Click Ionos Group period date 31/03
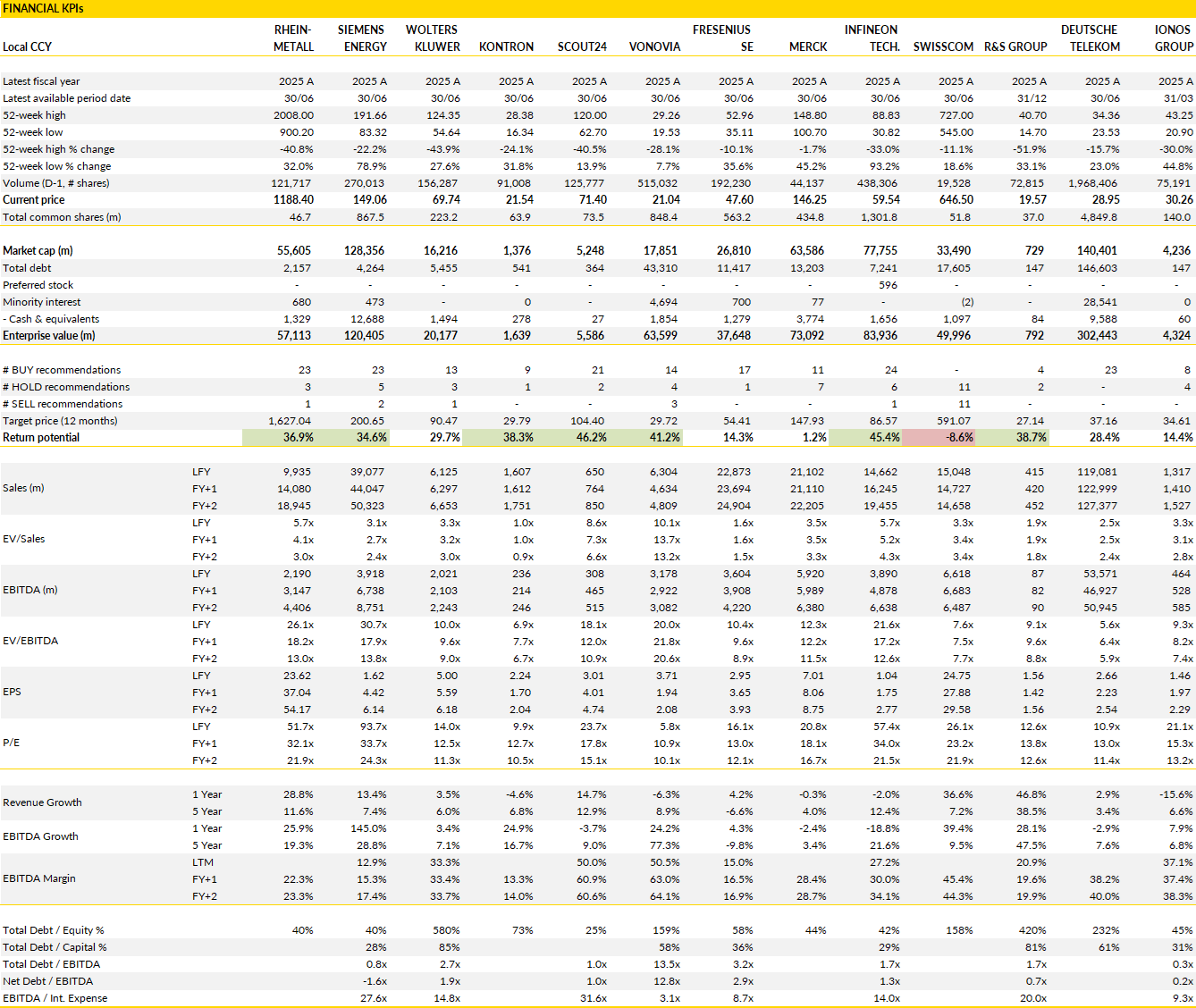The height and width of the screenshot is (1008, 1196). click(x=1178, y=98)
